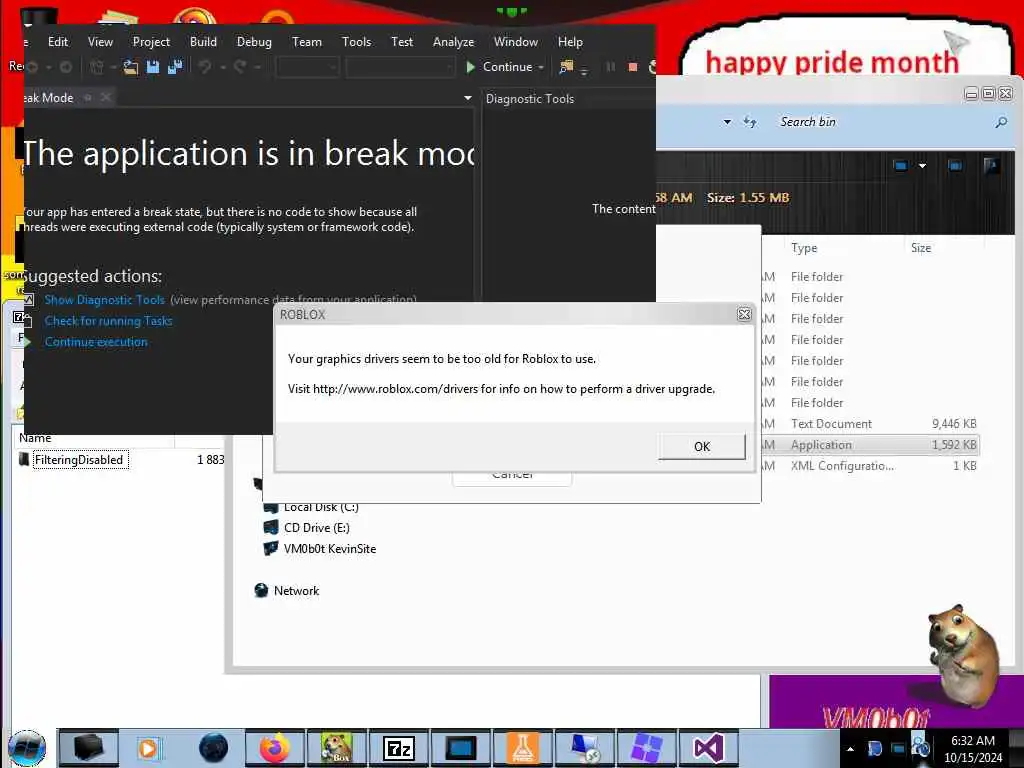
Task: Click the taskbar clock showing 6:32 AM
Action: 972,749
